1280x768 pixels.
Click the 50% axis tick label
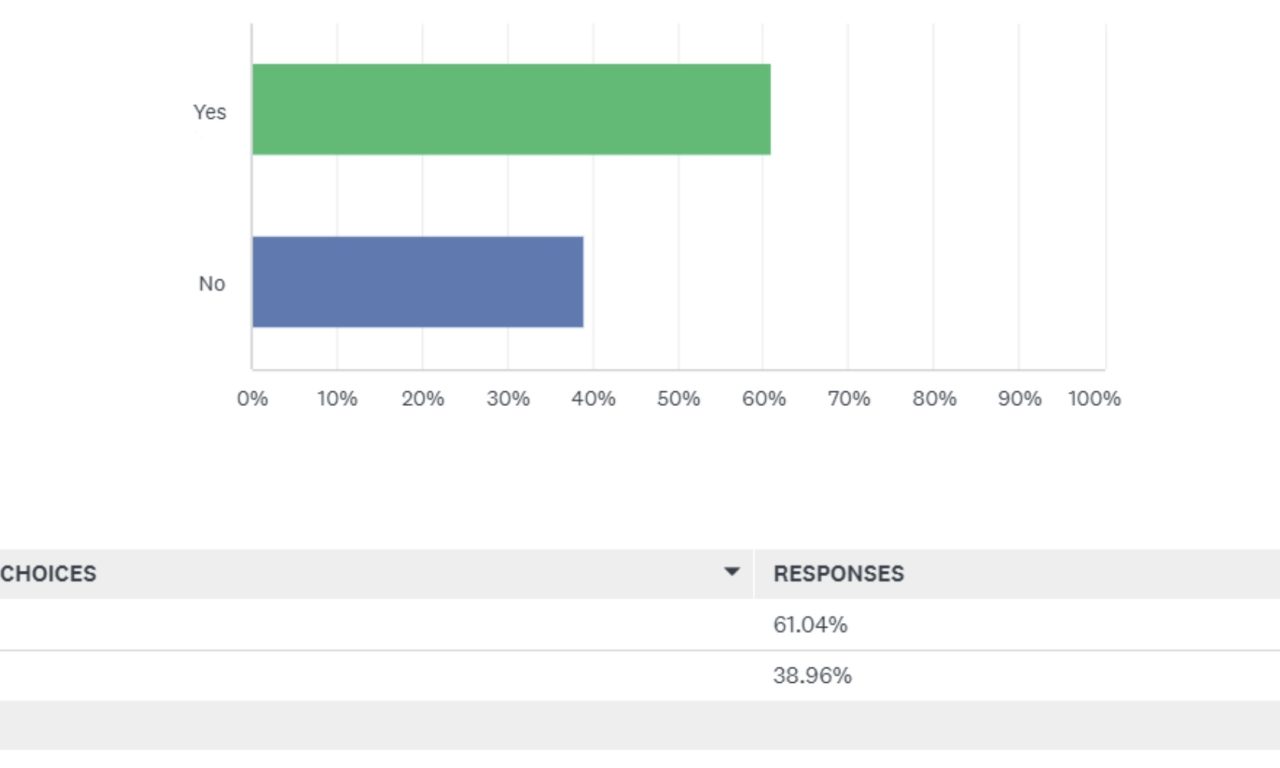point(678,399)
